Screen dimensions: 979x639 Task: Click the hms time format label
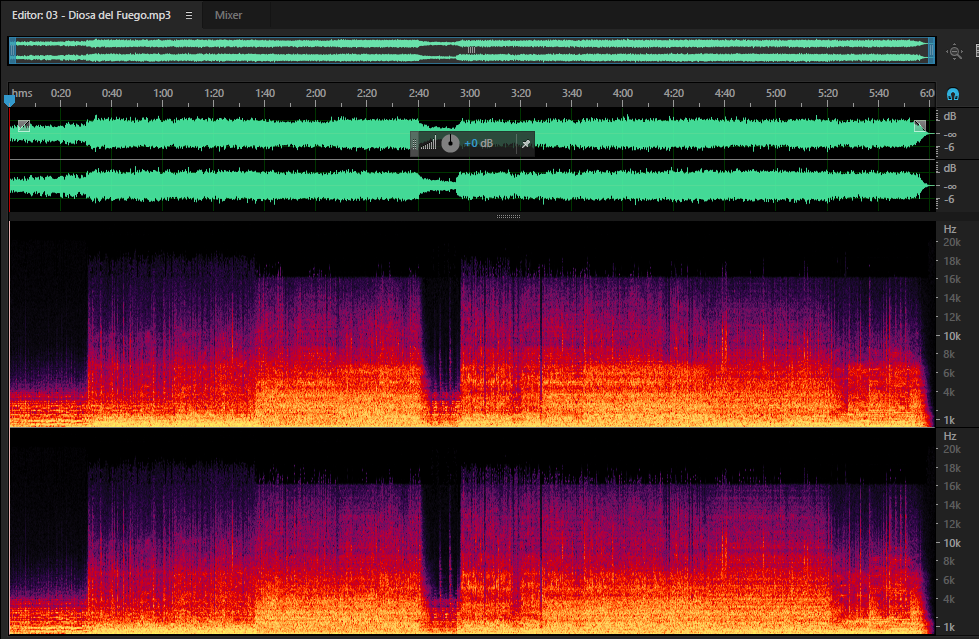[x=22, y=93]
